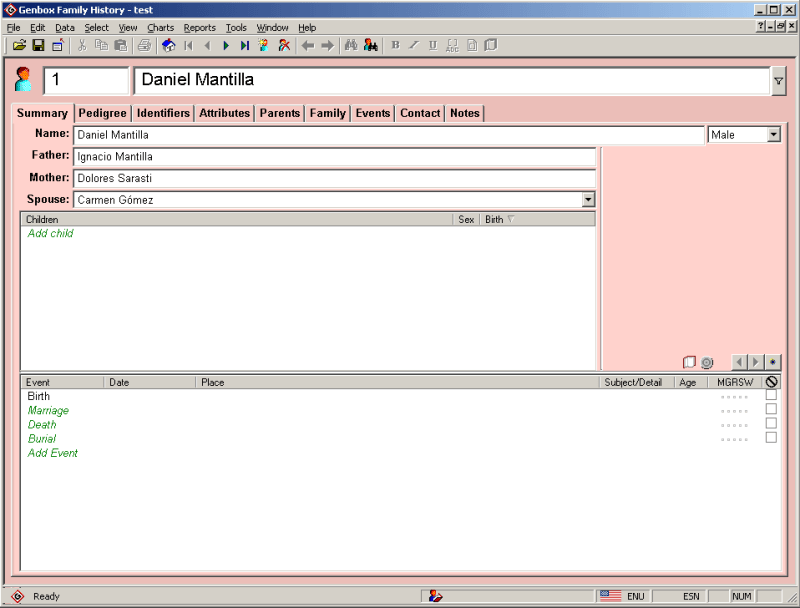Click the Add child link

(x=50, y=233)
